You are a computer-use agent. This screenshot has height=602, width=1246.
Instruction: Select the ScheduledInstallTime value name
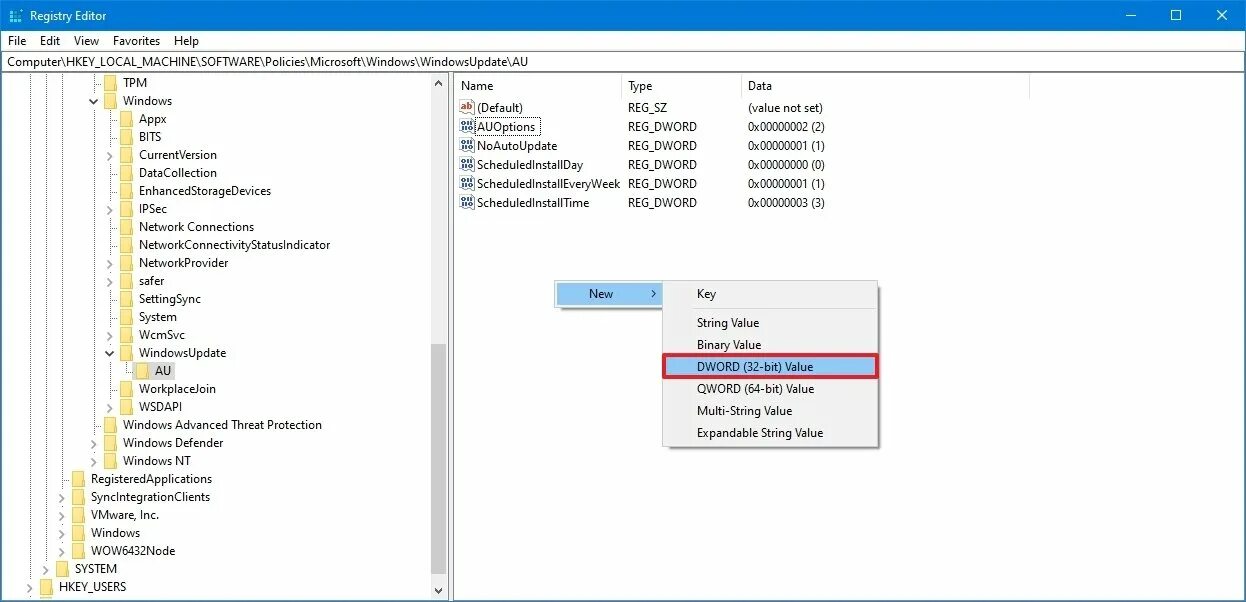tap(533, 203)
